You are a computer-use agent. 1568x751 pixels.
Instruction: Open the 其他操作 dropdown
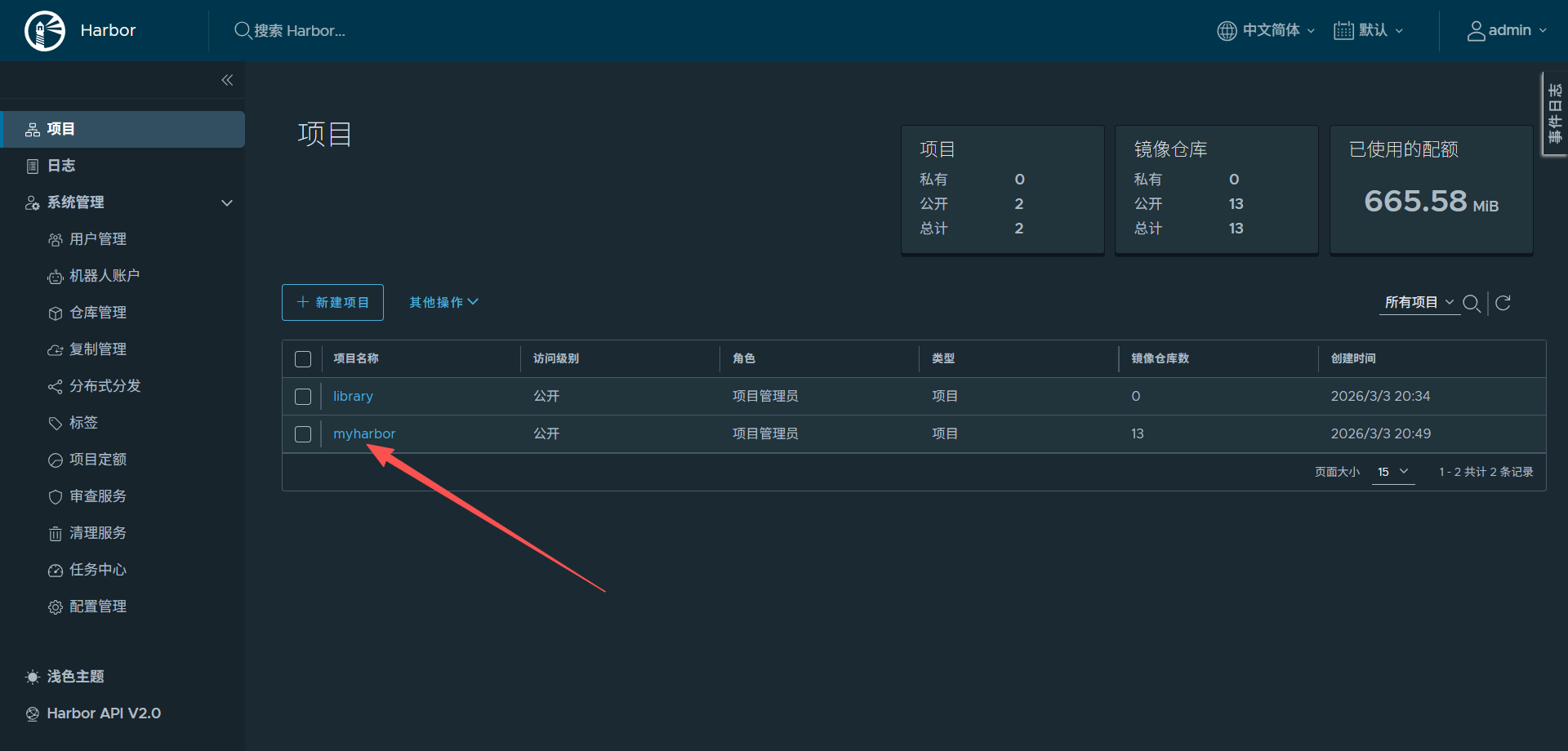[x=443, y=302]
